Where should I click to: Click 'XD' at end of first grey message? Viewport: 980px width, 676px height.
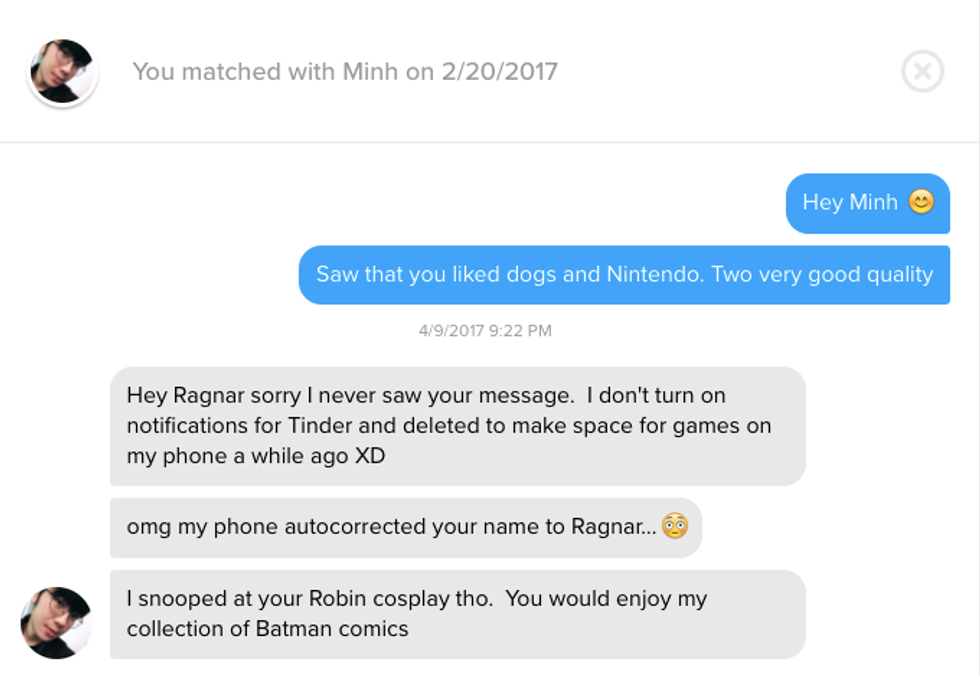pos(371,456)
